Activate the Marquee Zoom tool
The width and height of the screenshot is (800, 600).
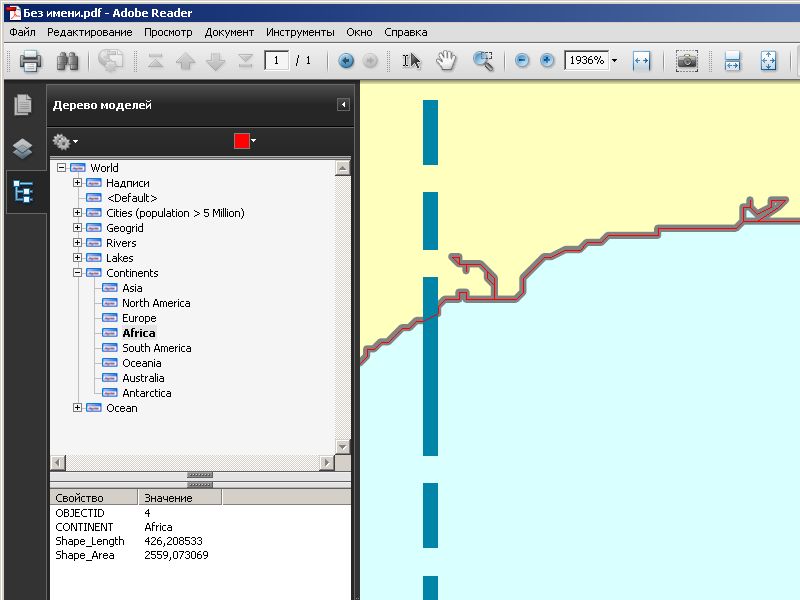[483, 61]
